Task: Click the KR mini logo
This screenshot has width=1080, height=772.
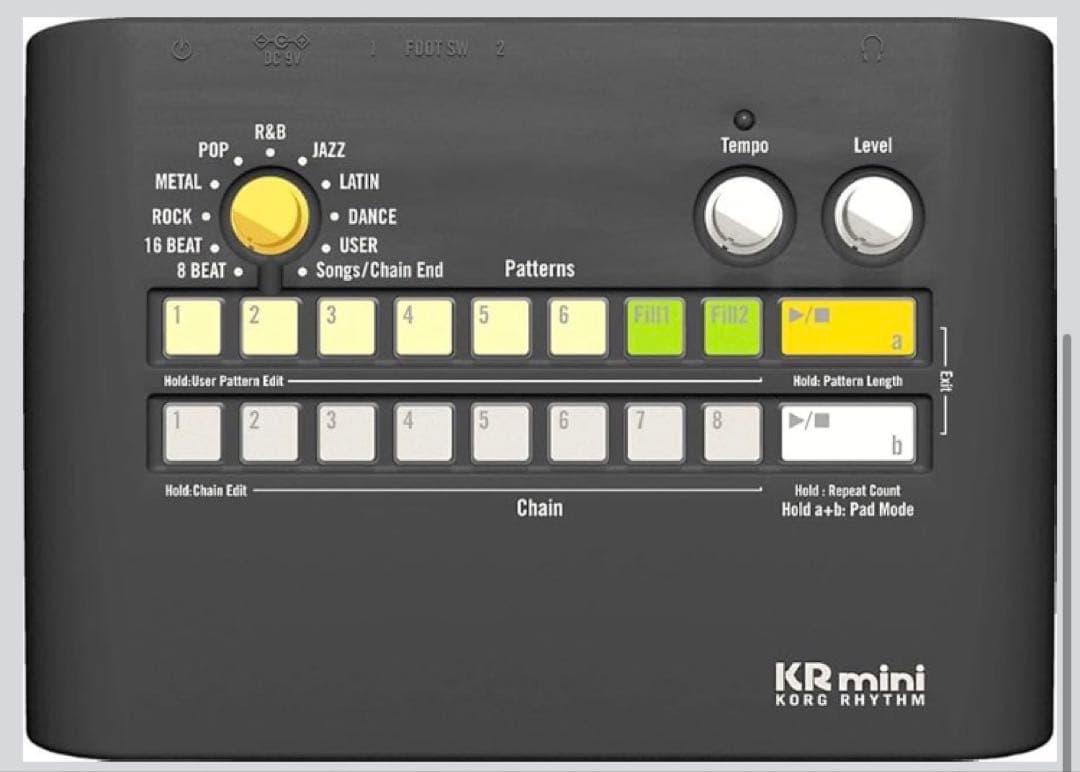Action: coord(850,676)
